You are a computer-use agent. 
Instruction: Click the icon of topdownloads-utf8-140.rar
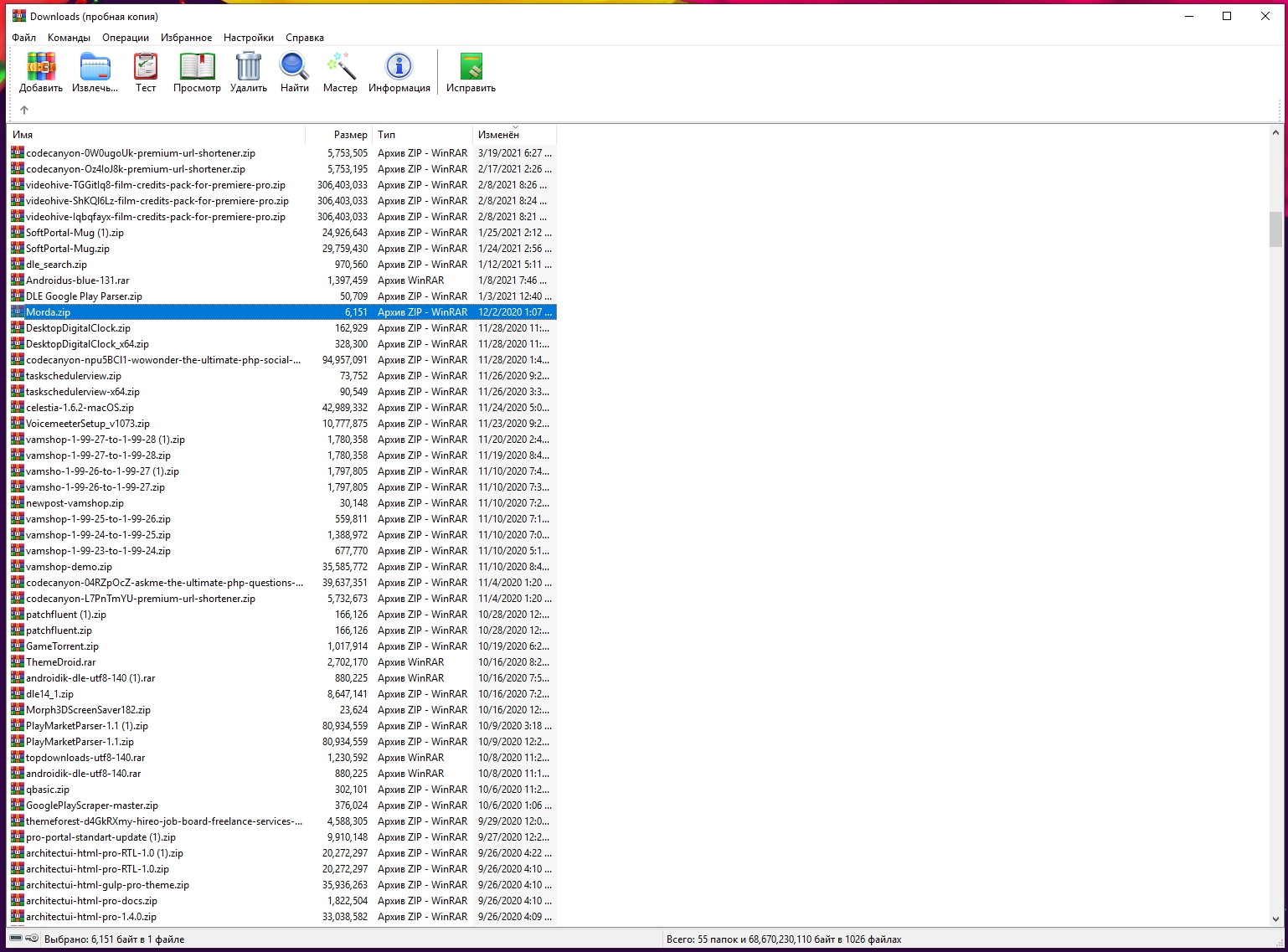click(18, 758)
